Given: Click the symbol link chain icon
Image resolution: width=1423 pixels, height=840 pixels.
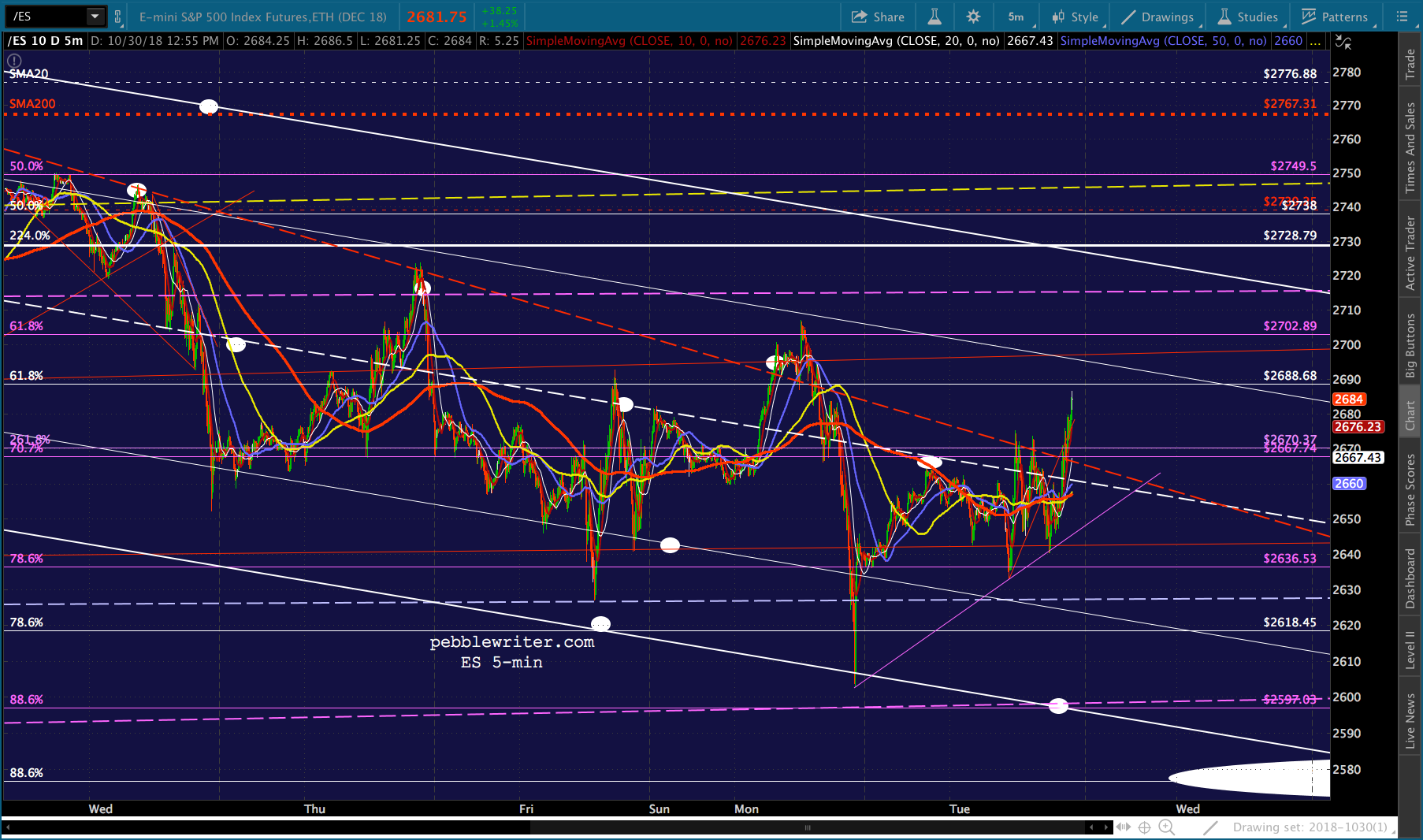Looking at the screenshot, I should click(118, 17).
